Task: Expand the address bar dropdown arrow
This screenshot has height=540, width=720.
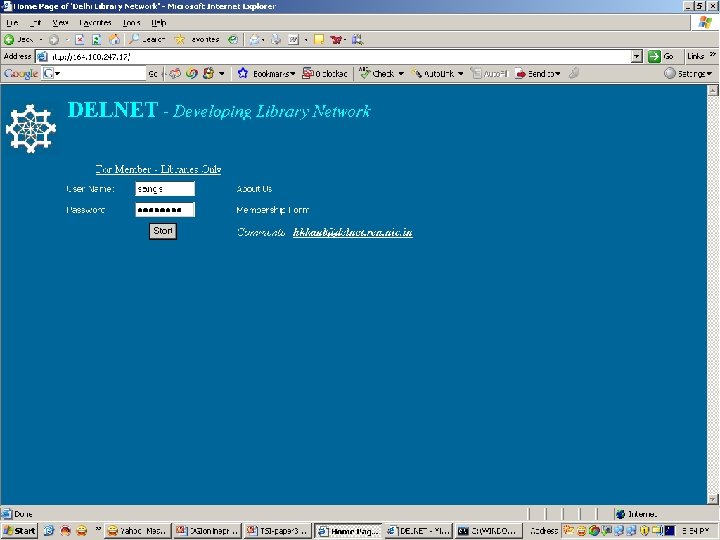Action: 636,56
